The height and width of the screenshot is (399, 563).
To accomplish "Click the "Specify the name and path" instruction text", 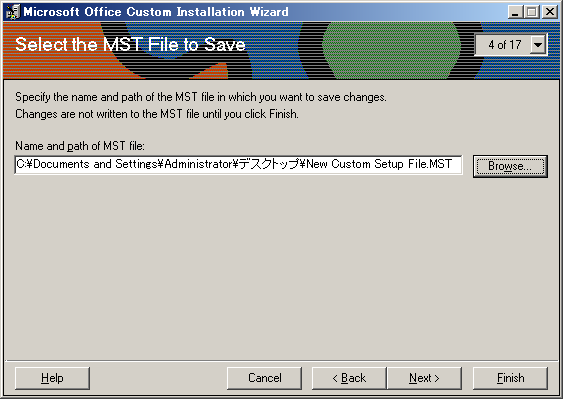I will 201,97.
